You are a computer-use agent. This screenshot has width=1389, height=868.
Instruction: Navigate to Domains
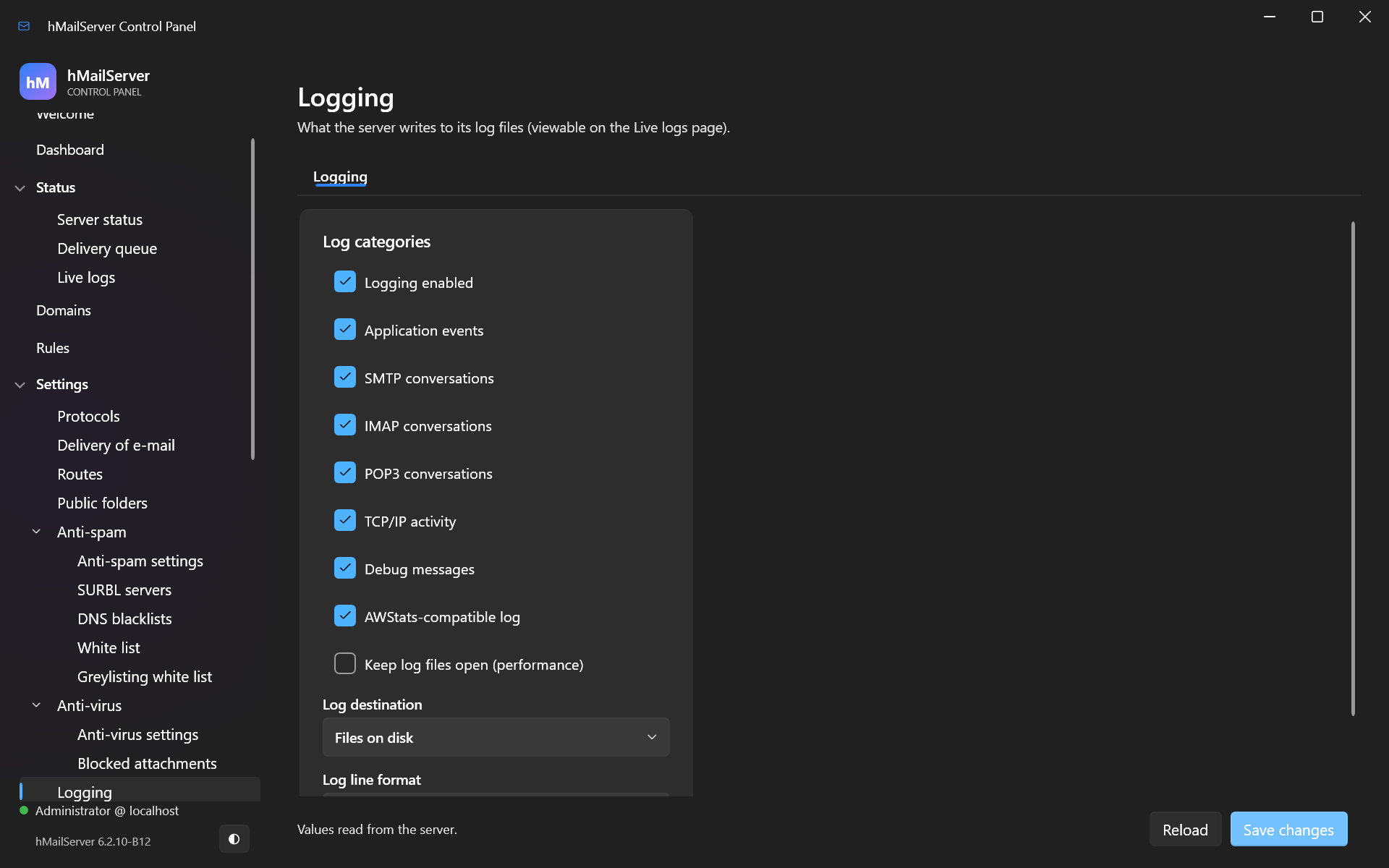coord(64,310)
